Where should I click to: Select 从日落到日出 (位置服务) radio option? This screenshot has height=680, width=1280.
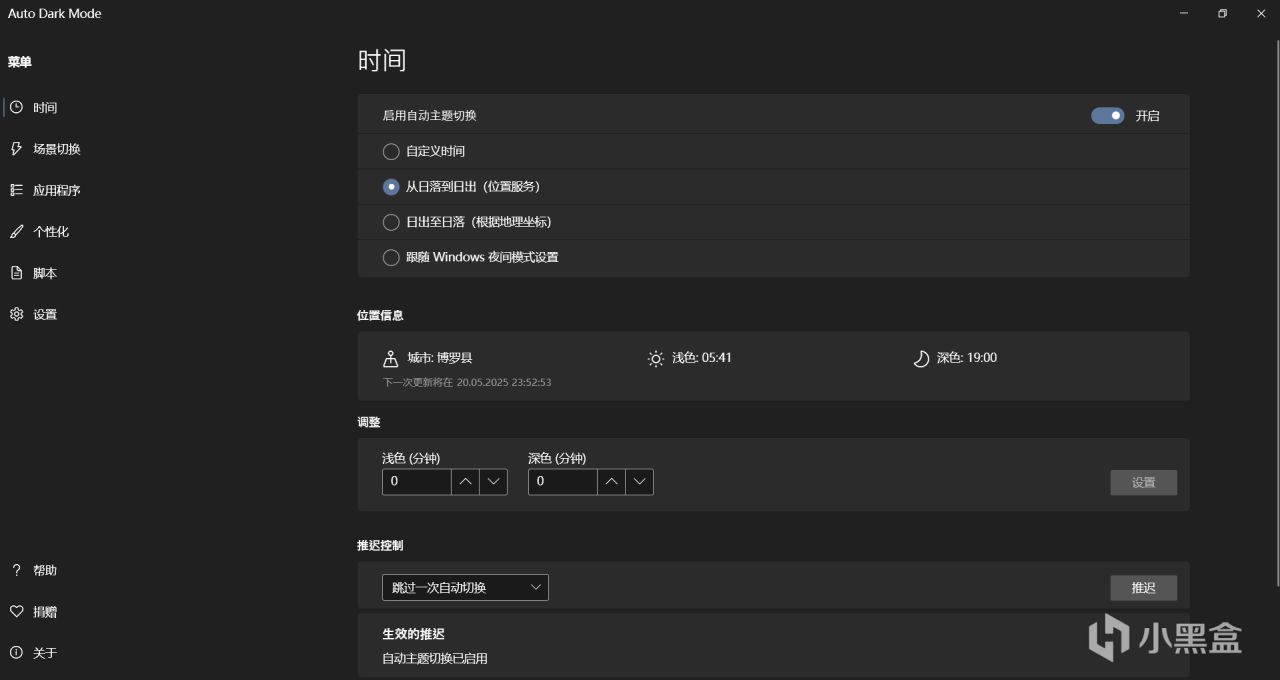point(391,187)
